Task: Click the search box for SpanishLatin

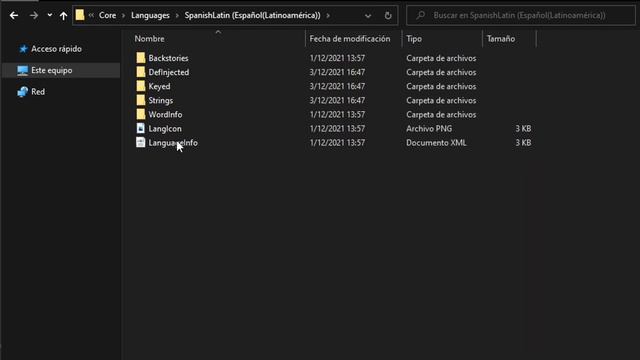Action: [521, 16]
